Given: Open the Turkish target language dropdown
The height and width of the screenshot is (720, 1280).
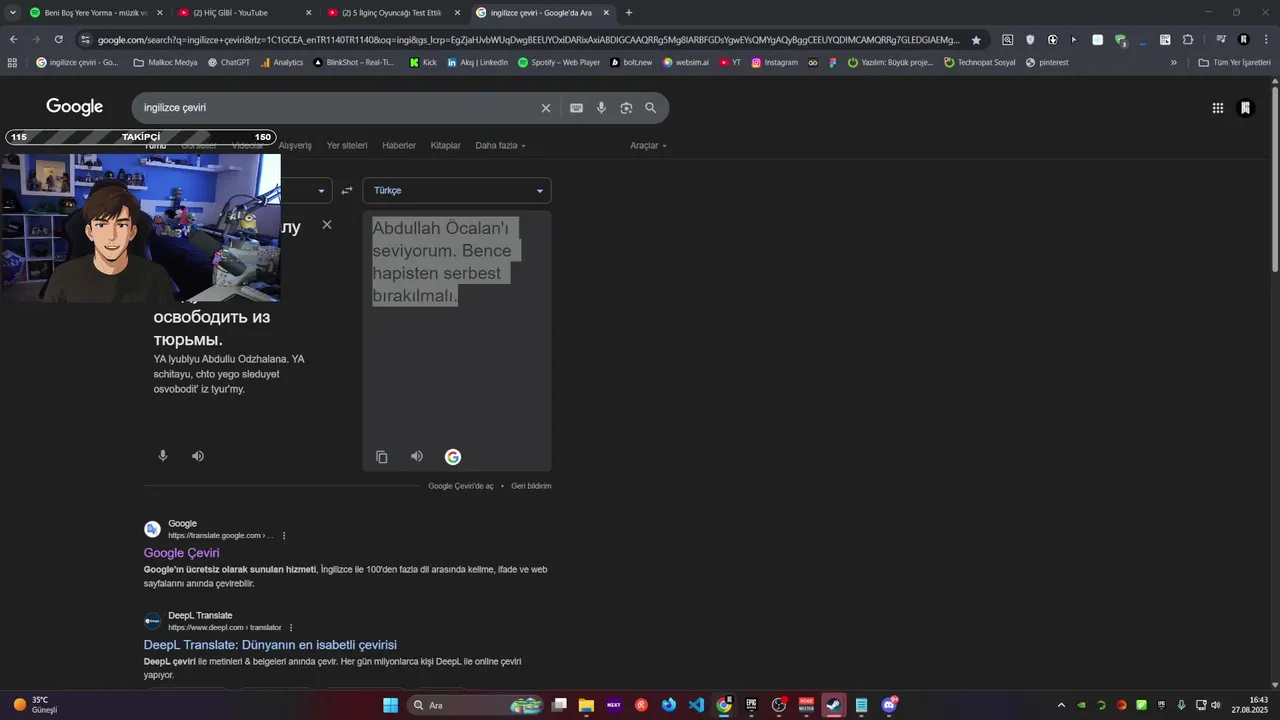Looking at the screenshot, I should tap(457, 190).
